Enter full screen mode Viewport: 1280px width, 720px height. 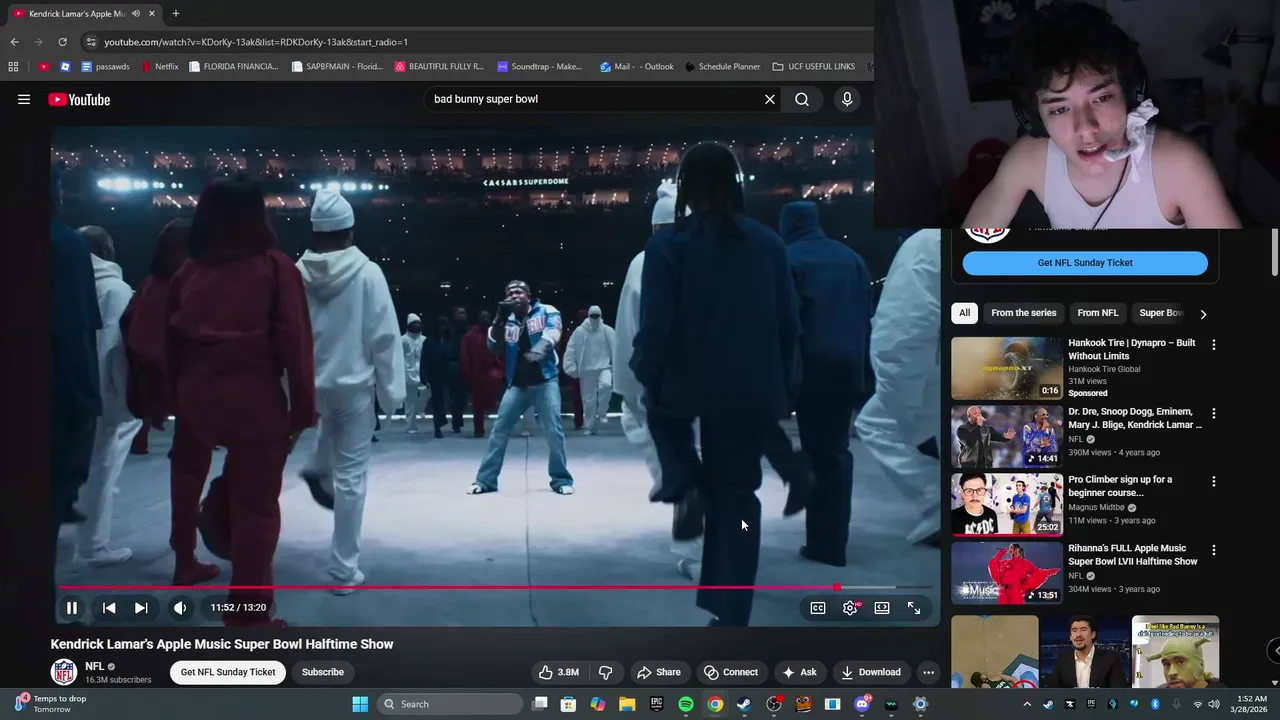click(914, 608)
